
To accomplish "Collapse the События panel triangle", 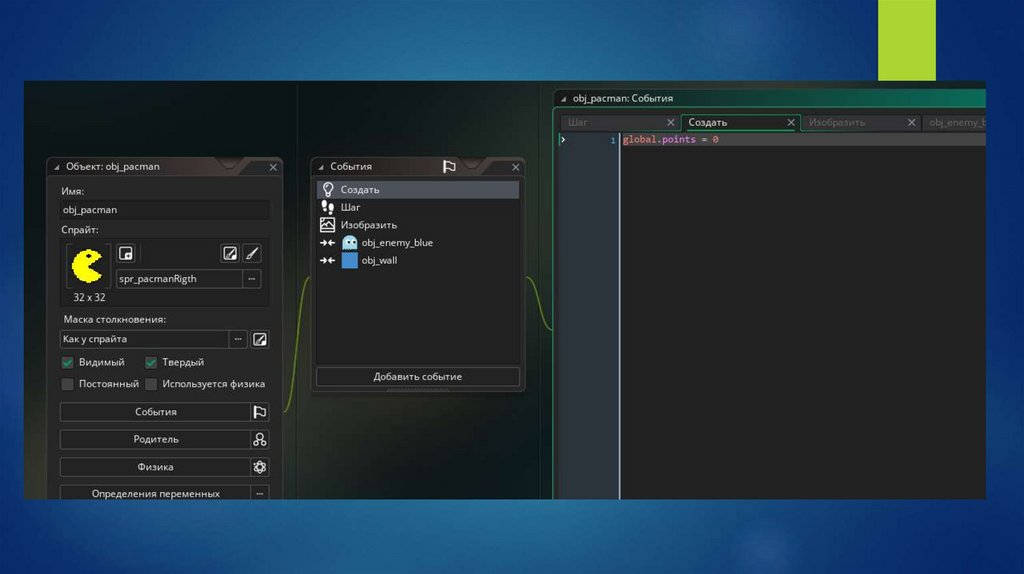I will [321, 167].
